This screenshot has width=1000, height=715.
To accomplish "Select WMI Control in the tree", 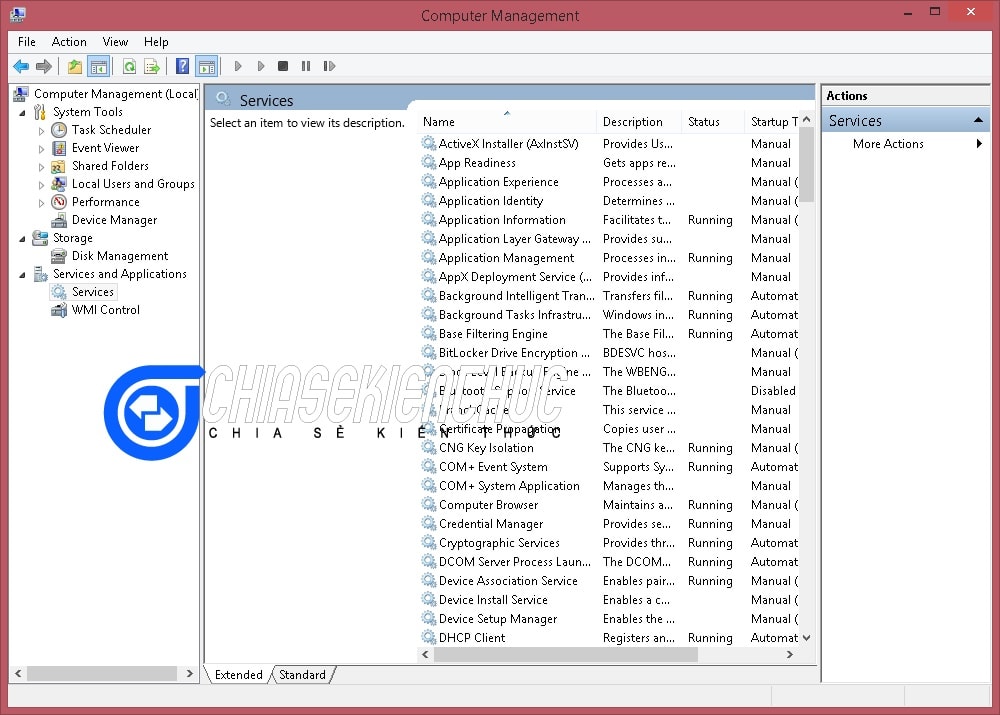I will 105,309.
